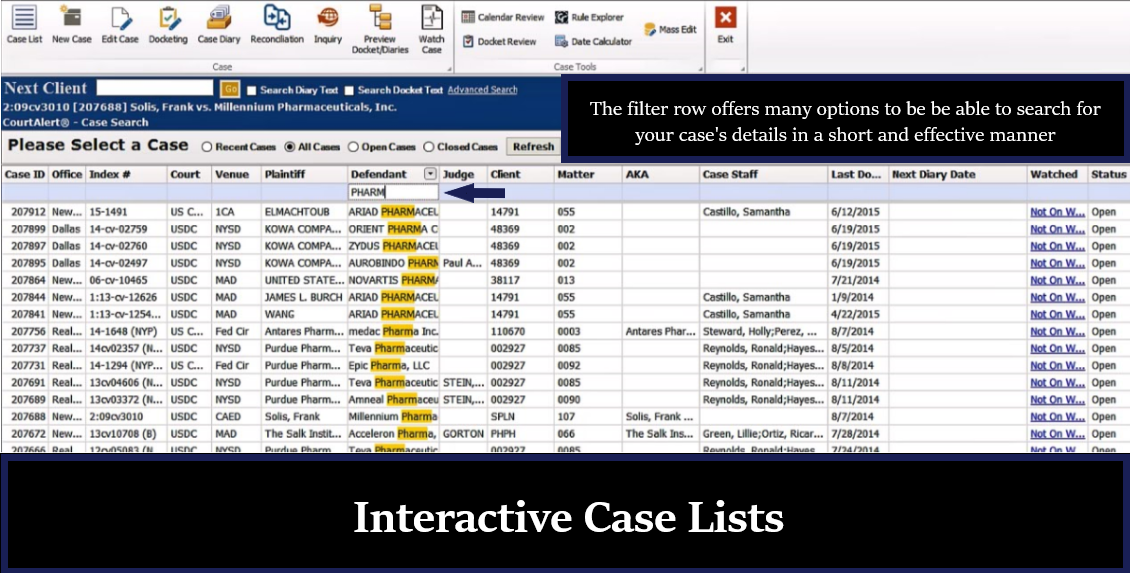
Task: Click the Refresh button
Action: (x=533, y=146)
